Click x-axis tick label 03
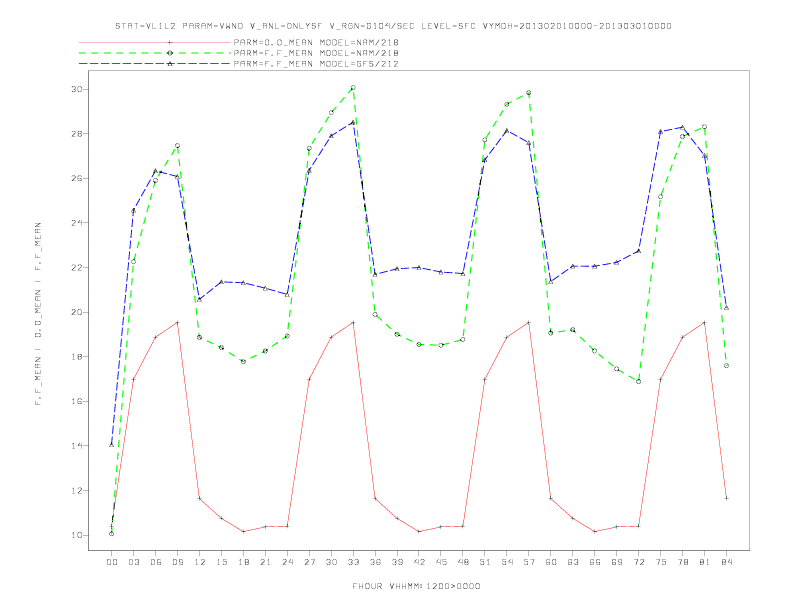The height and width of the screenshot is (612, 792). [133, 562]
